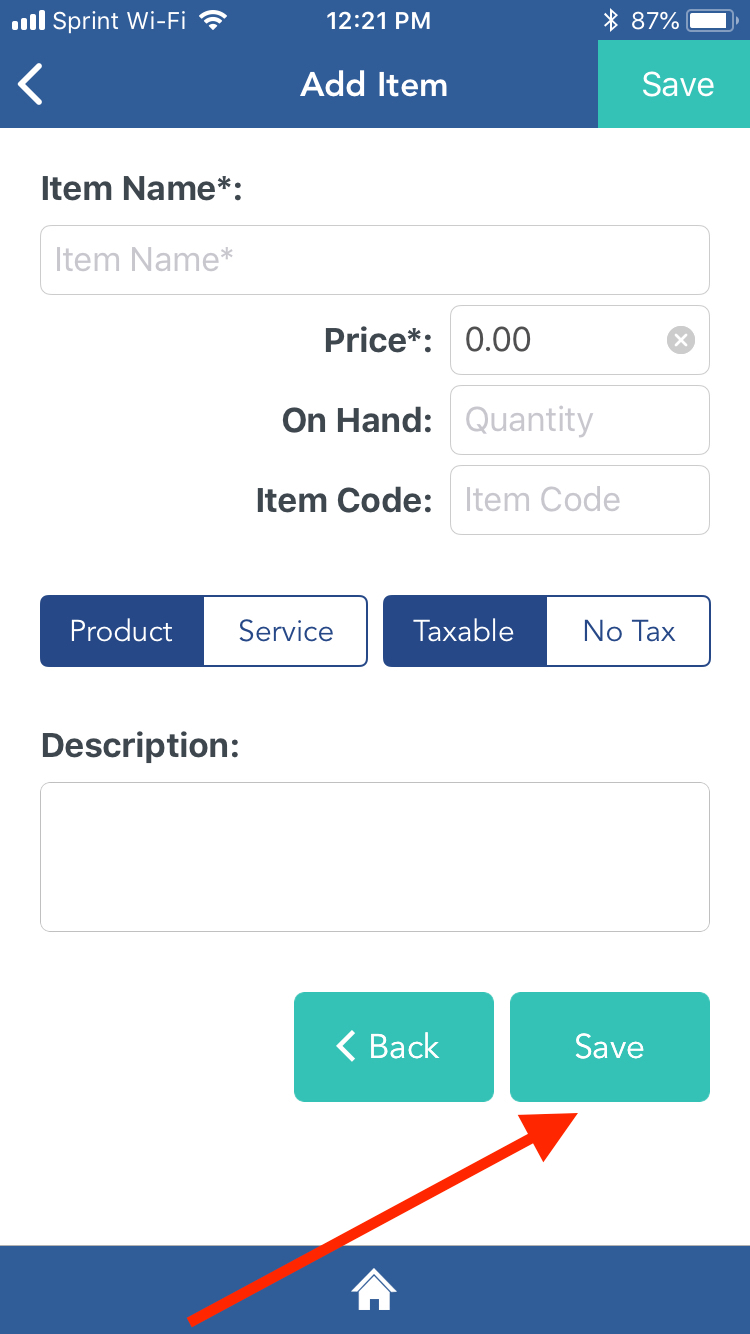Screen dimensions: 750x1334
Task: Focus the Item Name text field
Action: pyautogui.click(x=375, y=260)
